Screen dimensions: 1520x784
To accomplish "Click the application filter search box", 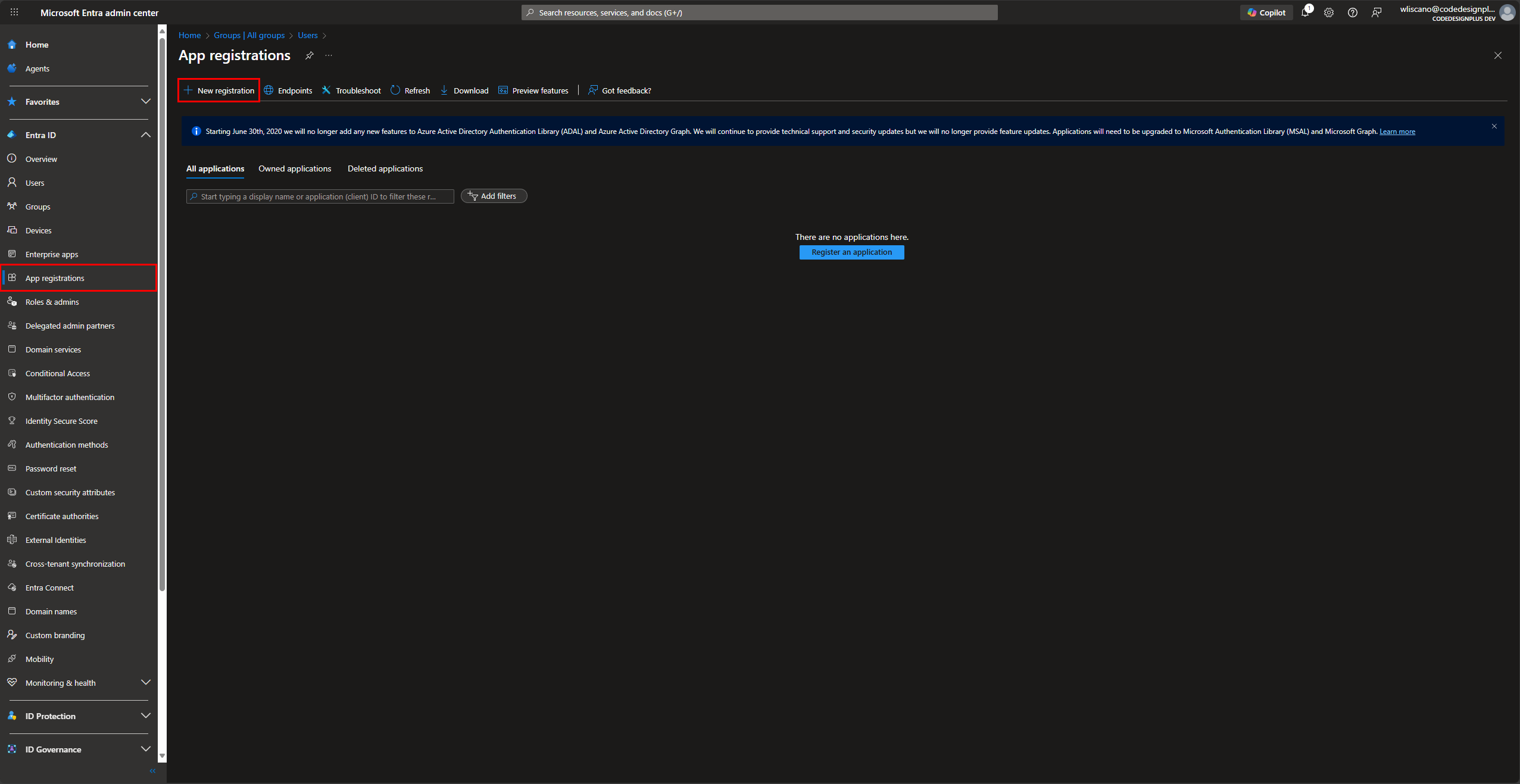I will pos(320,196).
